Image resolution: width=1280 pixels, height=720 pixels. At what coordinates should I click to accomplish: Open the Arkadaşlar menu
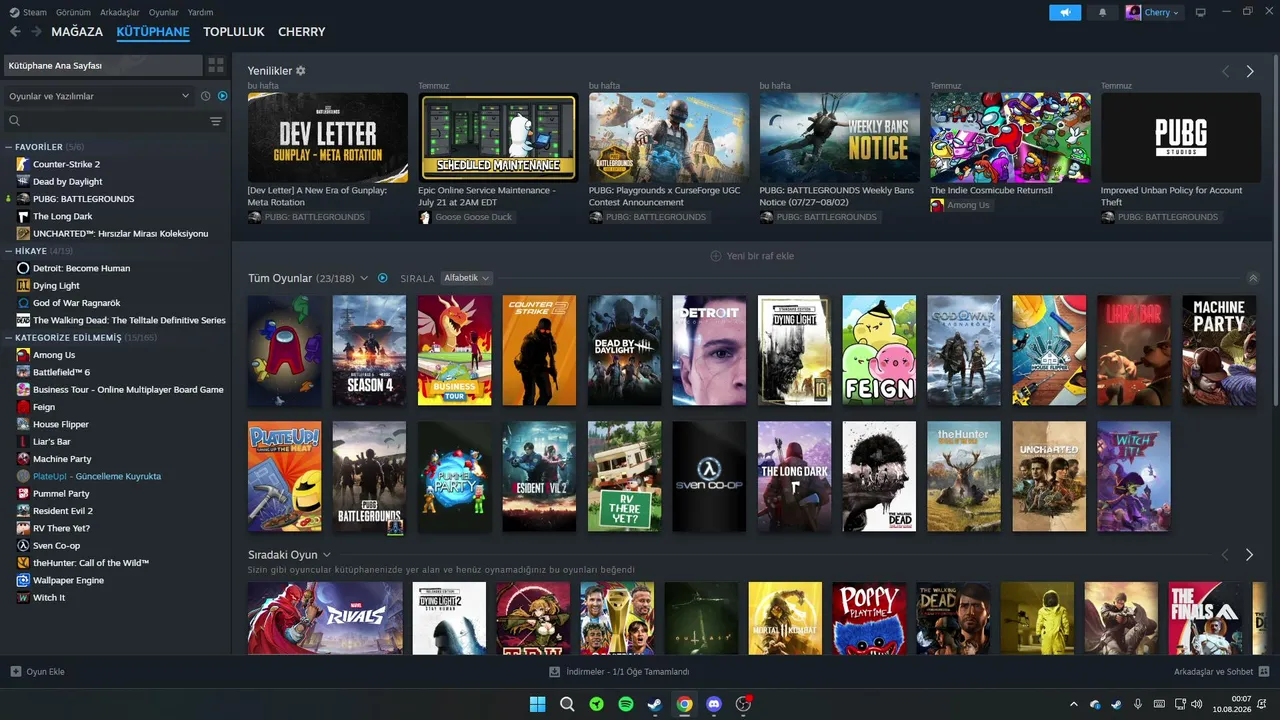[120, 12]
